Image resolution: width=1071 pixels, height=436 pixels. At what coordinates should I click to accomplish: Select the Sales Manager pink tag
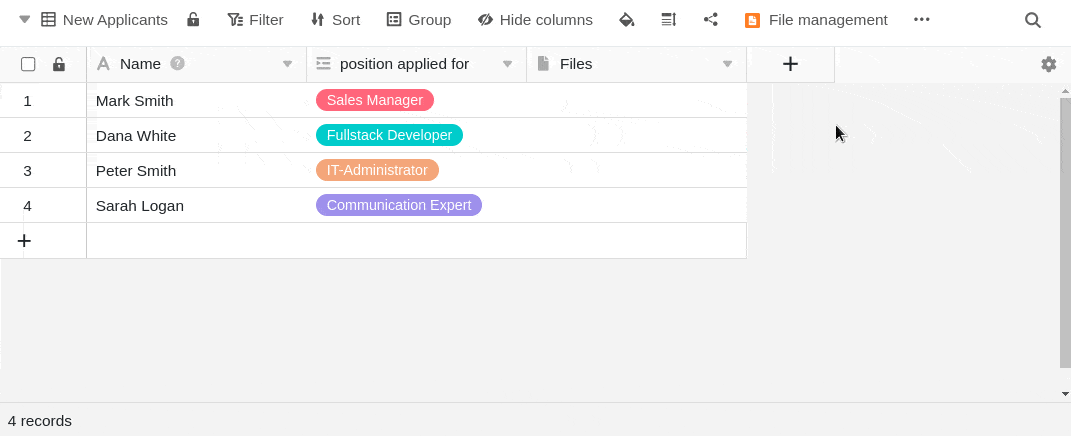click(374, 100)
